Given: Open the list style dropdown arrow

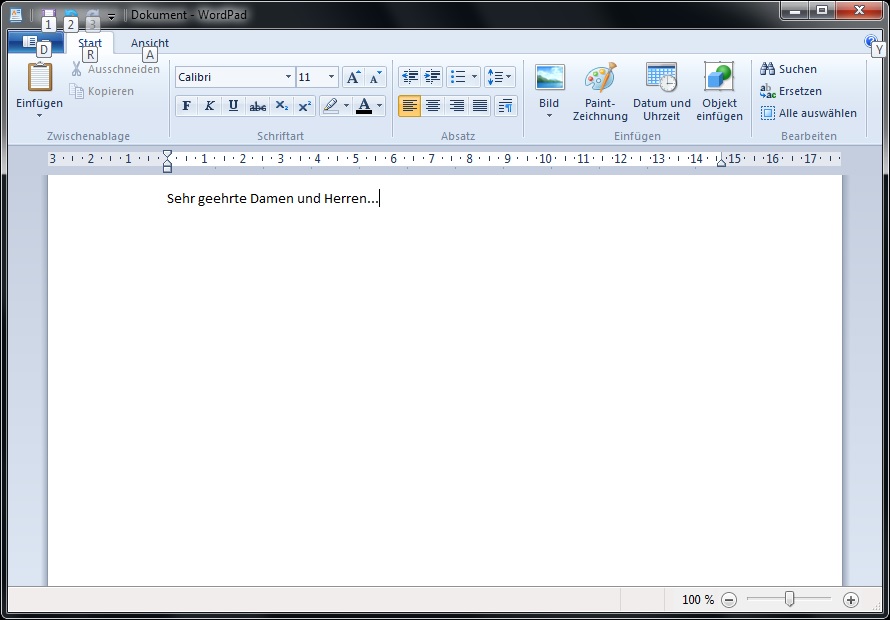Looking at the screenshot, I should (475, 77).
